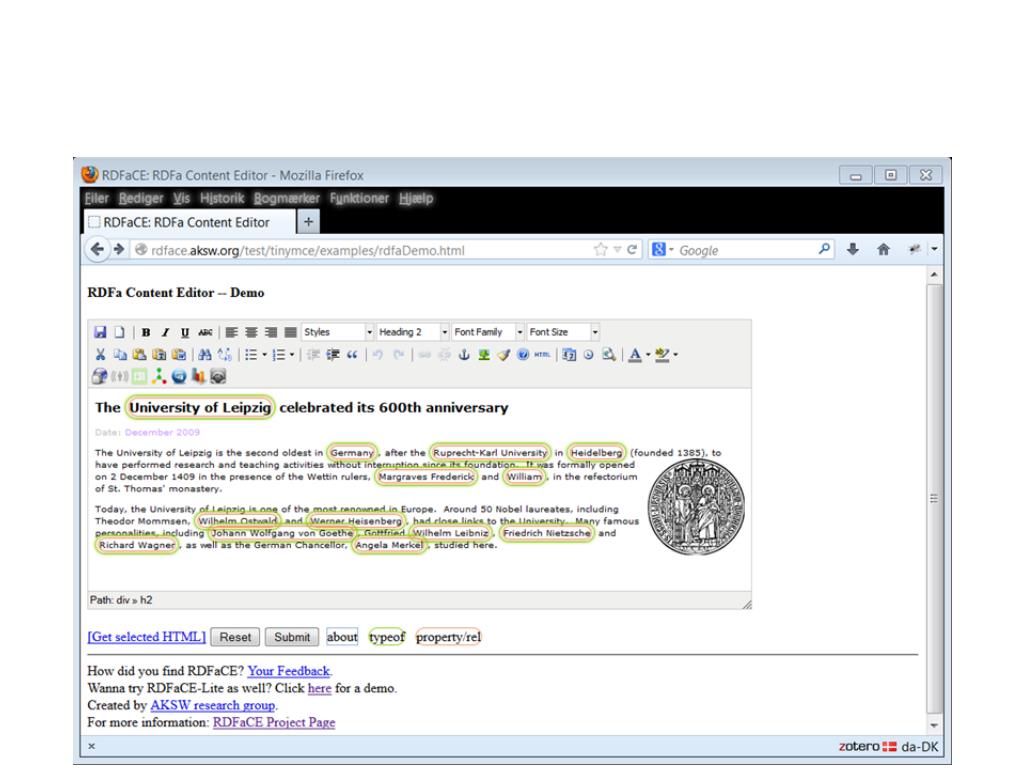Viewport: 1024px width, 768px height.
Task: Open a new tab with plus button
Action: click(x=308, y=222)
